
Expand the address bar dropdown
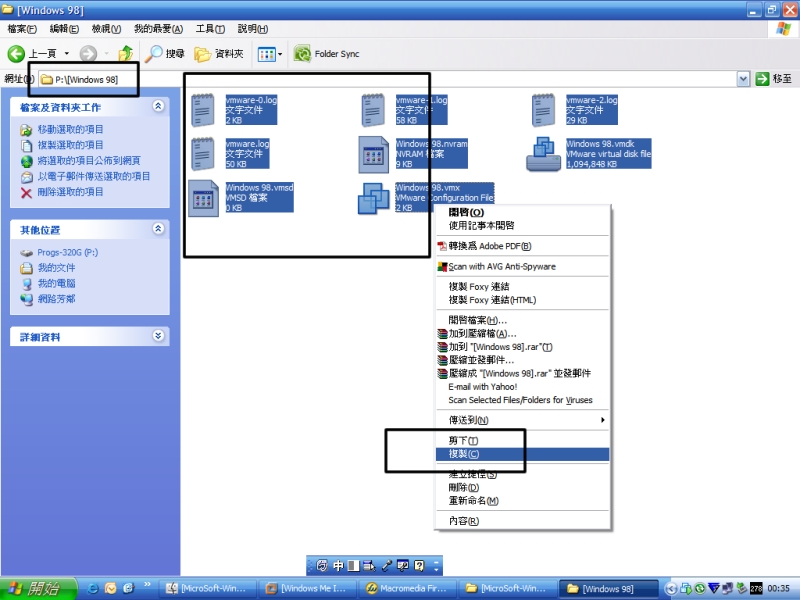click(x=743, y=79)
